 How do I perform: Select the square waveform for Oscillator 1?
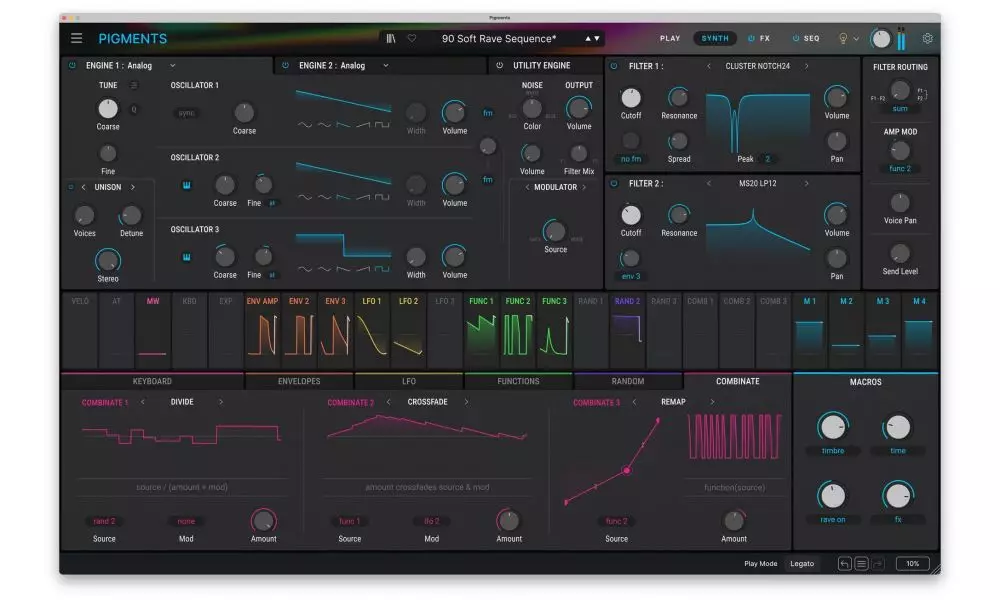pyautogui.click(x=382, y=125)
